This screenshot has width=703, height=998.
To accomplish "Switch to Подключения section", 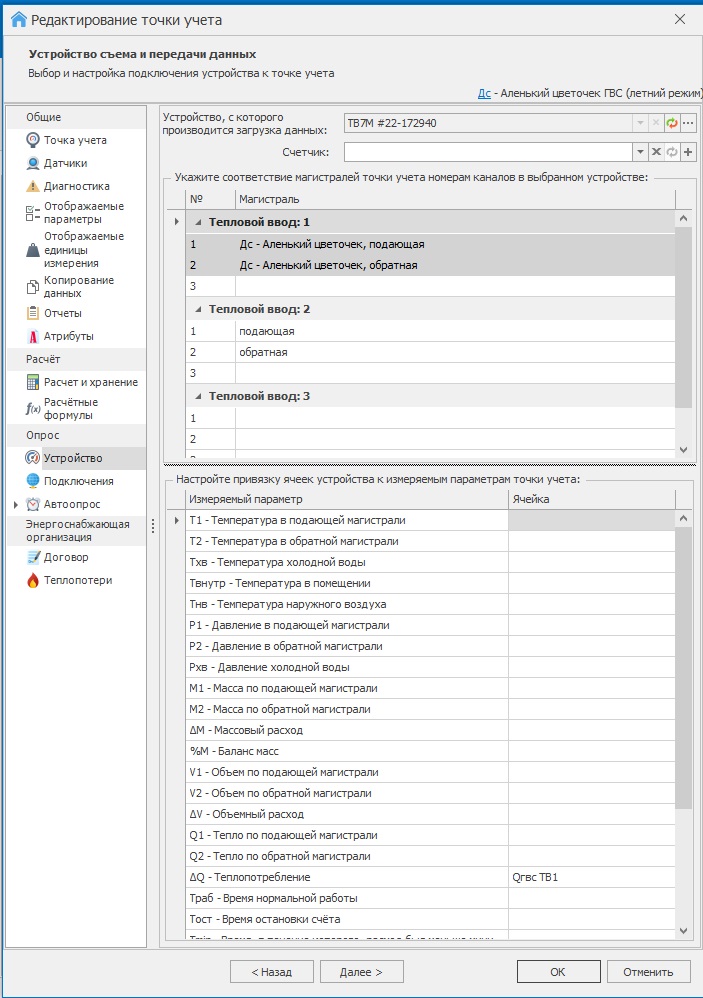I will (x=79, y=481).
